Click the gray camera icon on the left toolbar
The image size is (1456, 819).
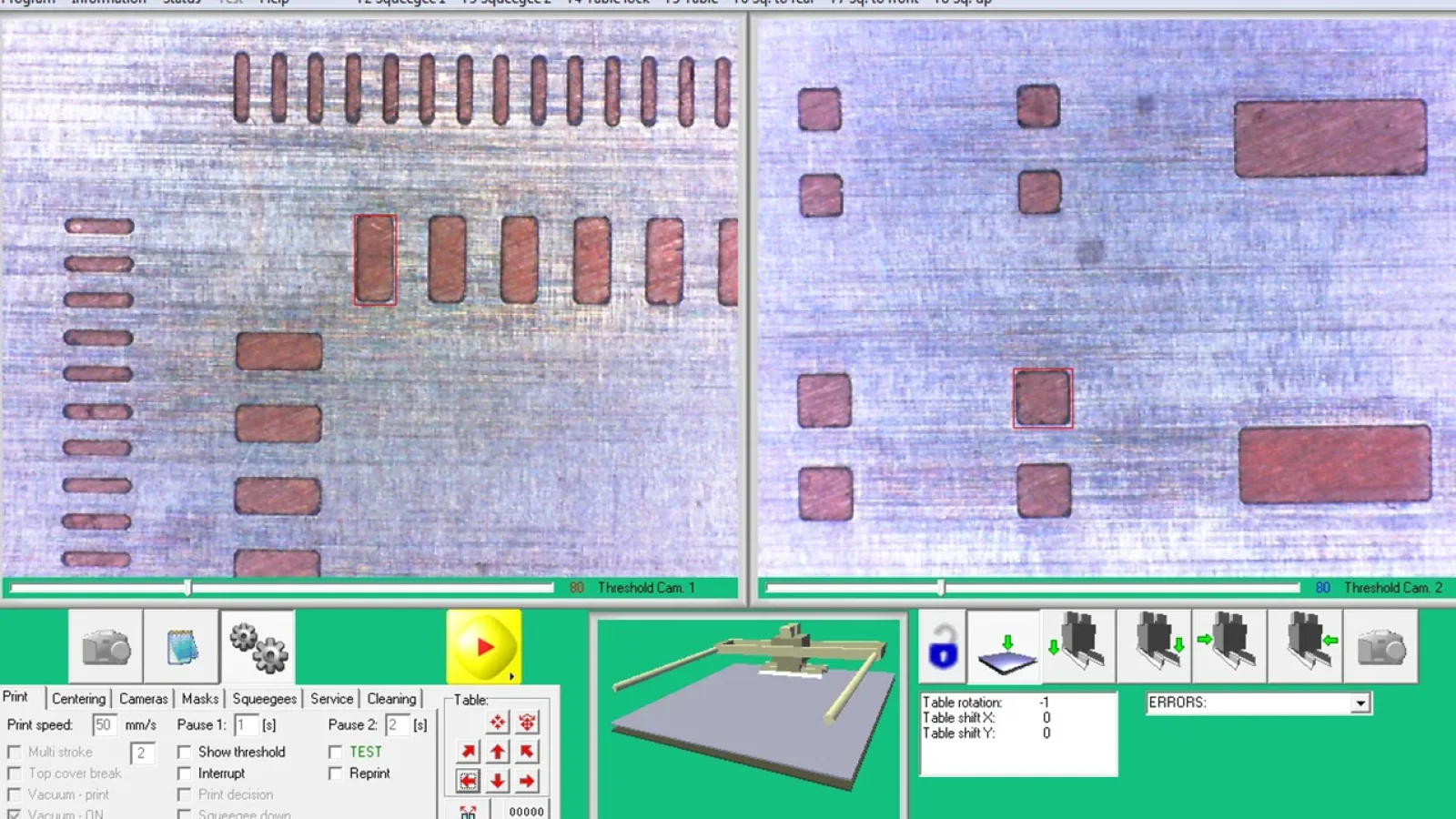(x=106, y=647)
